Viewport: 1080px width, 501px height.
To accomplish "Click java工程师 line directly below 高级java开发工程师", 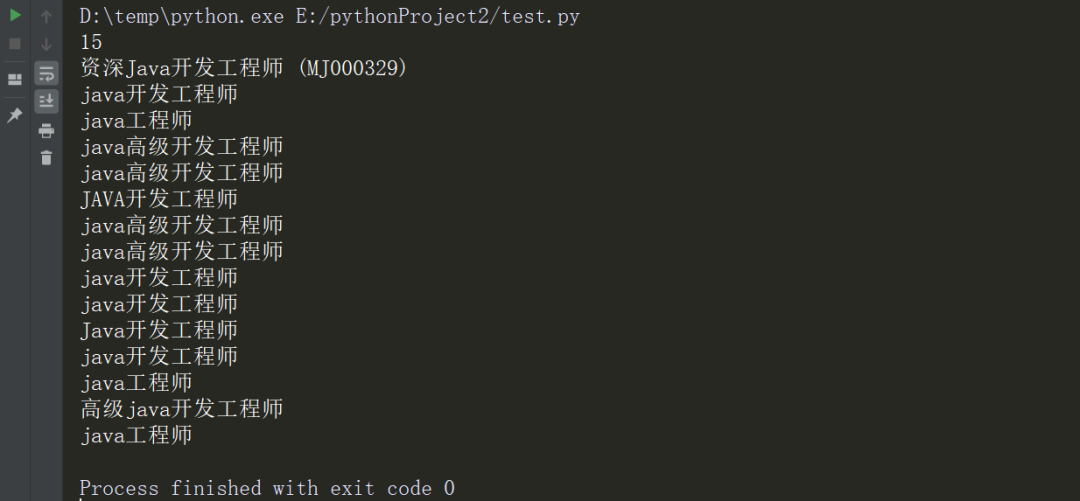I will click(x=136, y=435).
